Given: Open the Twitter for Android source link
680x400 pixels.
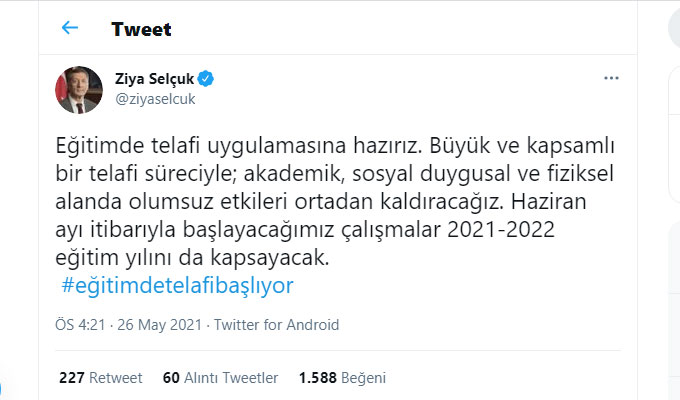Looking at the screenshot, I should click(279, 325).
